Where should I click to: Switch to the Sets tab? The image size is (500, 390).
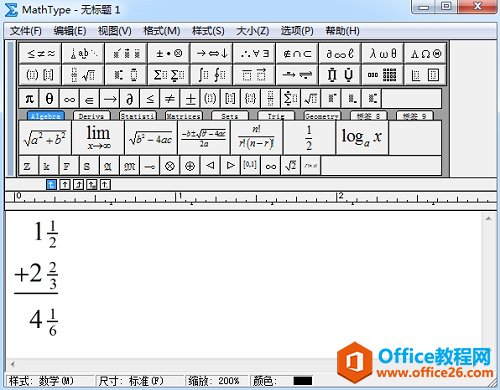coord(230,116)
